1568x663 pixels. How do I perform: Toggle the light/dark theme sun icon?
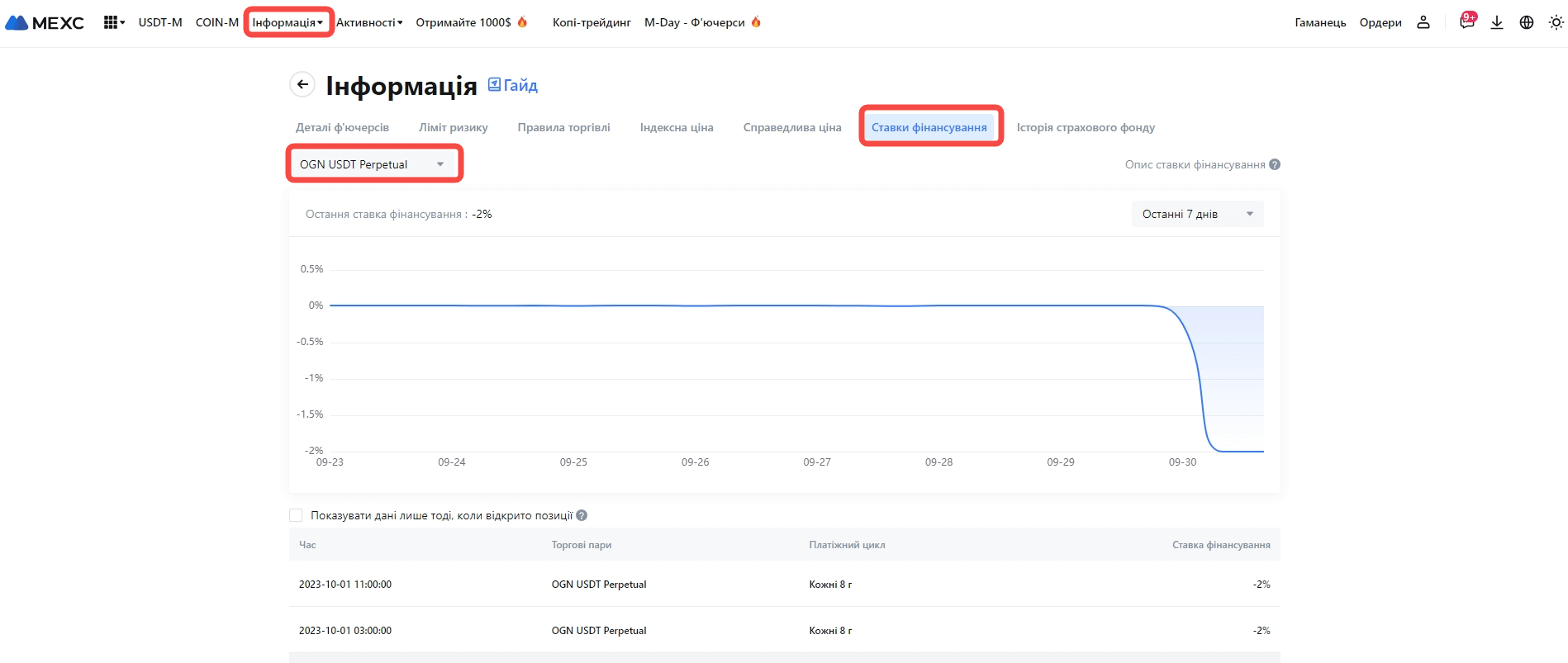coord(1556,22)
